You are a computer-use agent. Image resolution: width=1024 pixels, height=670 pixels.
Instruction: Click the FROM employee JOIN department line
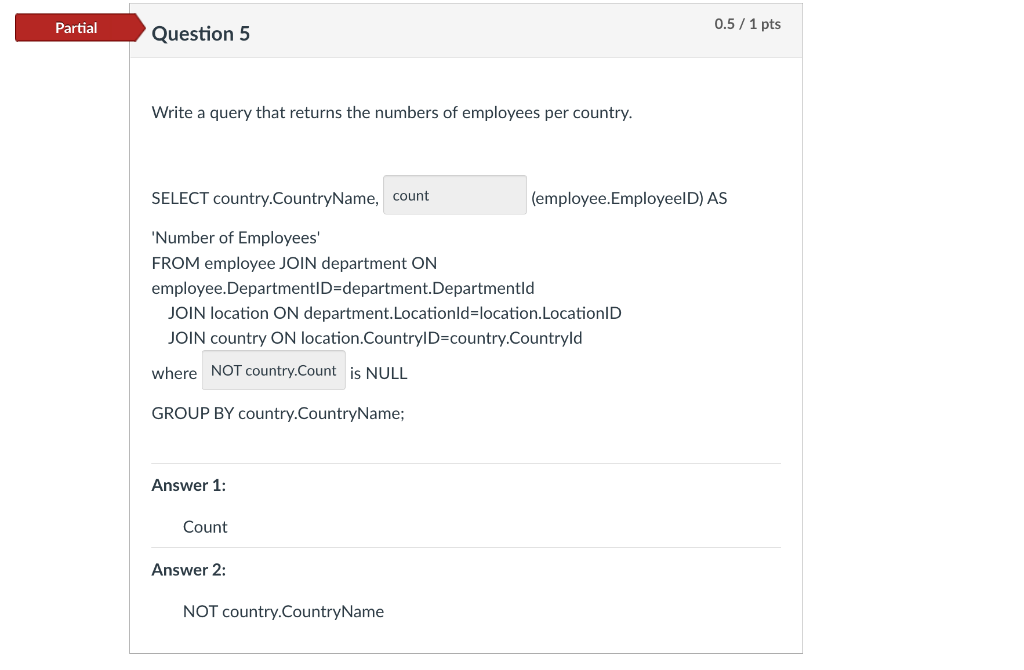click(293, 263)
